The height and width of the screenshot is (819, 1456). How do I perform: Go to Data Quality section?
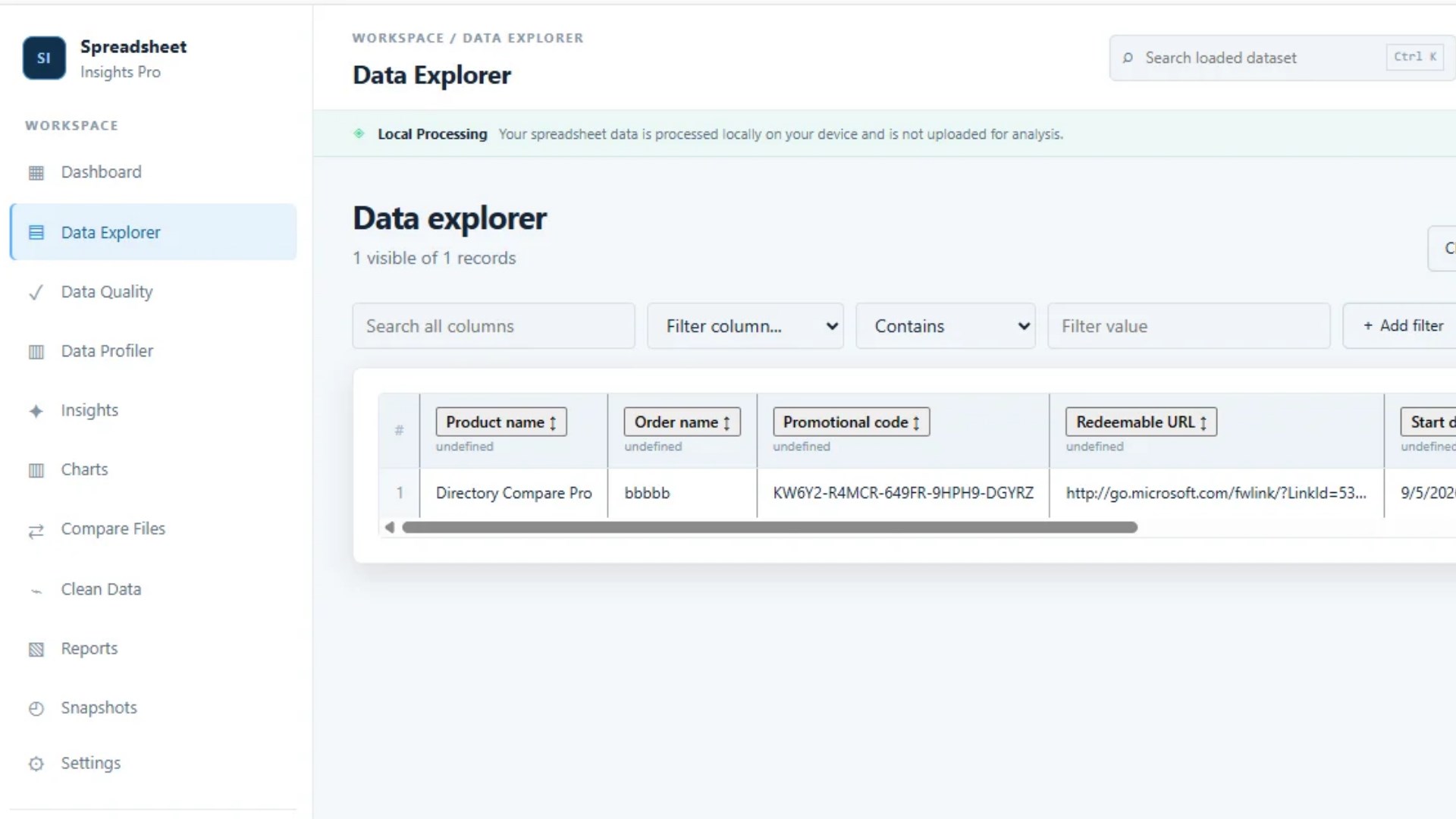(x=153, y=292)
